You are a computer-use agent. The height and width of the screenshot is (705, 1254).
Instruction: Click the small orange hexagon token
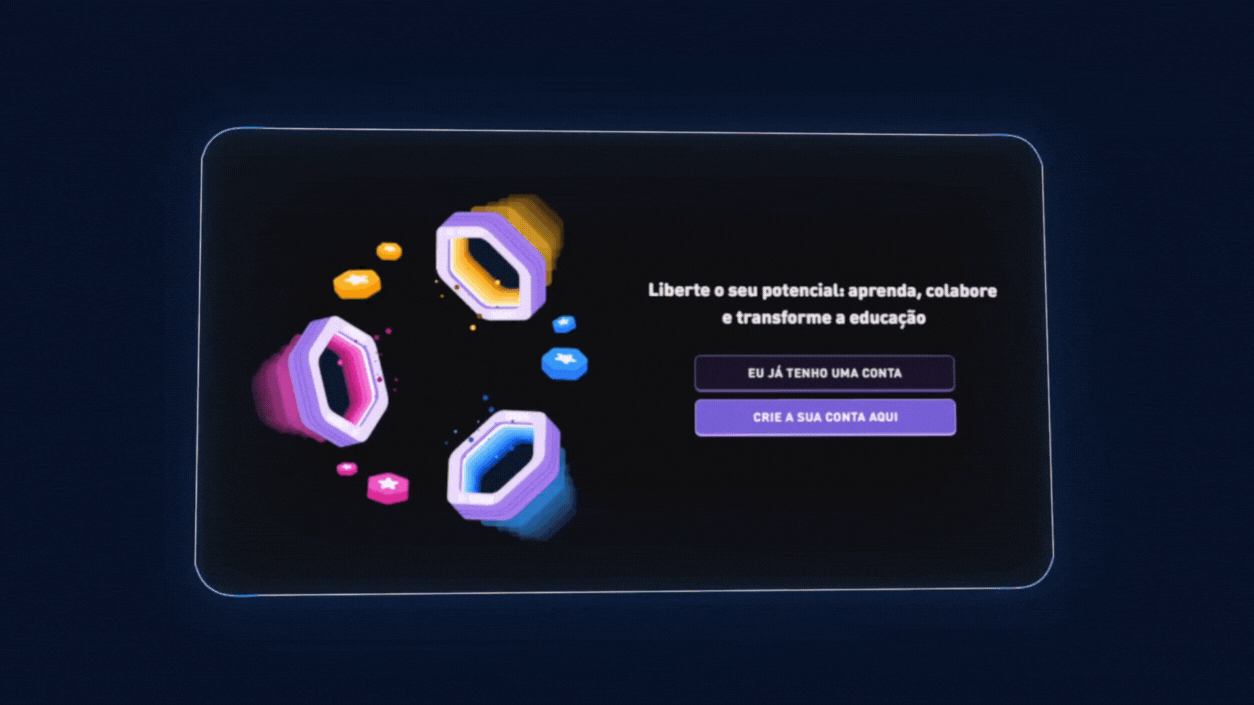pos(389,251)
